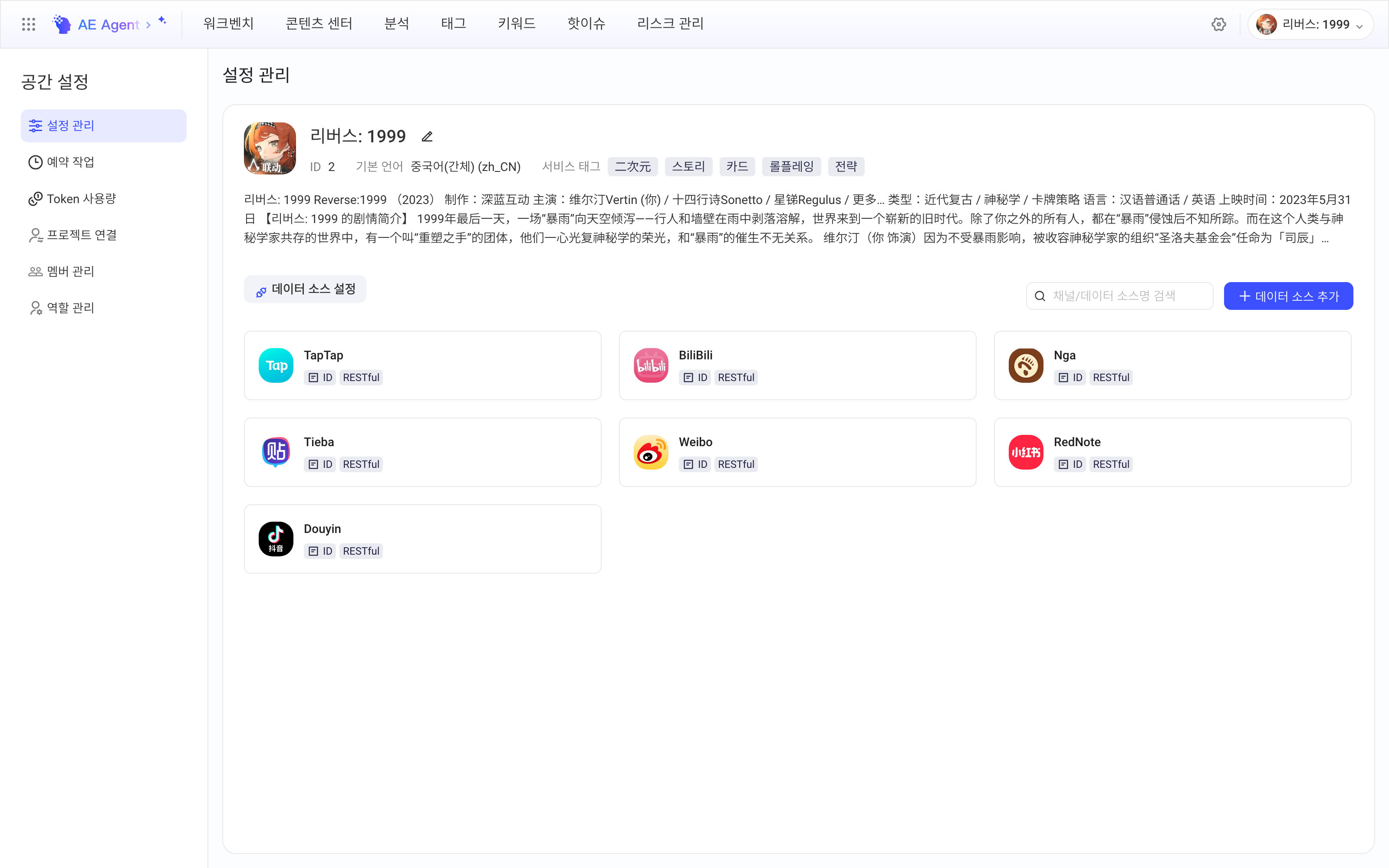Click the ID tag on TapTap card

tap(320, 377)
